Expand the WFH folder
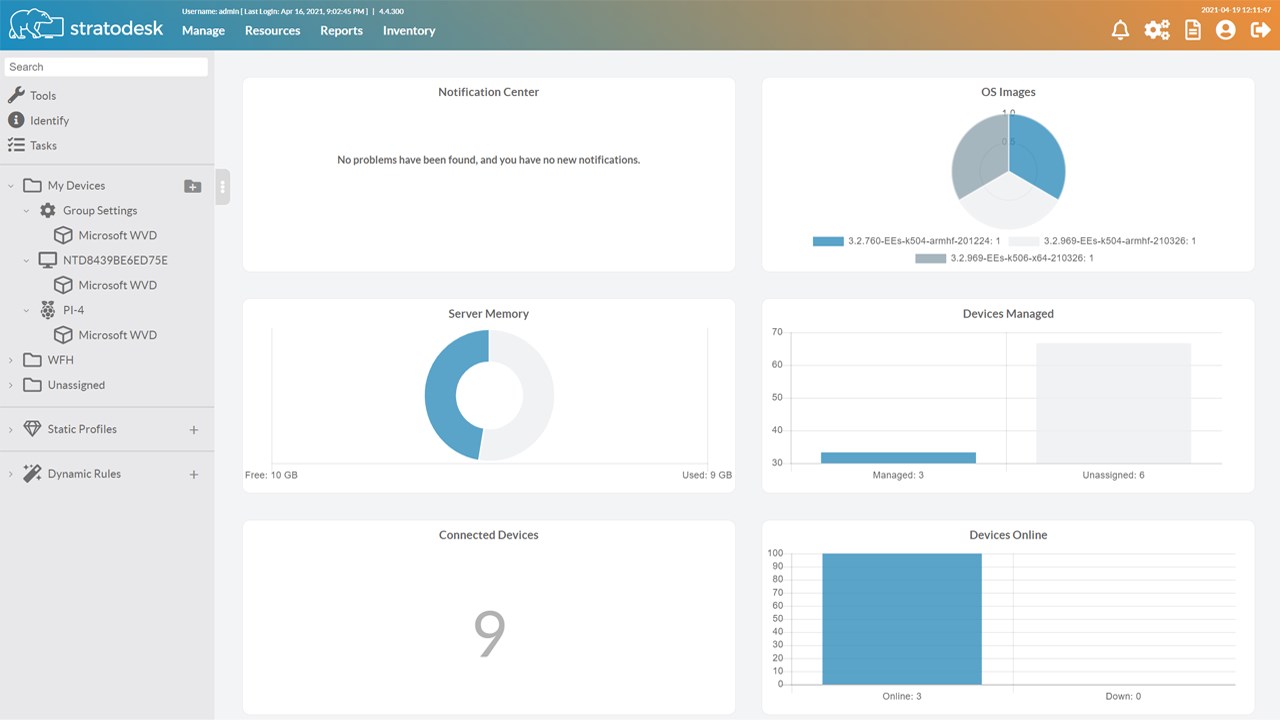Screen dimensions: 1280x720 coord(11,360)
